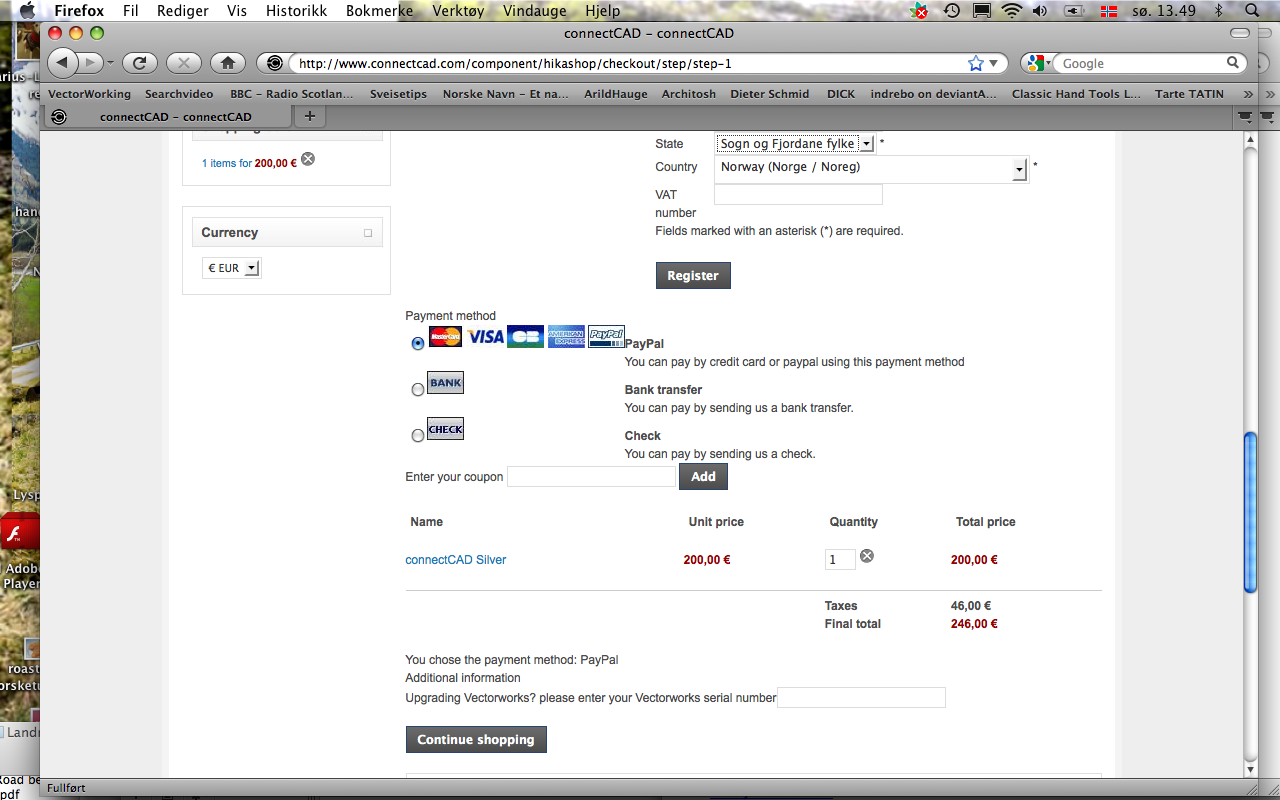Screen dimensions: 1280x800
Task: Open the Architosh bookmark
Action: (x=689, y=94)
